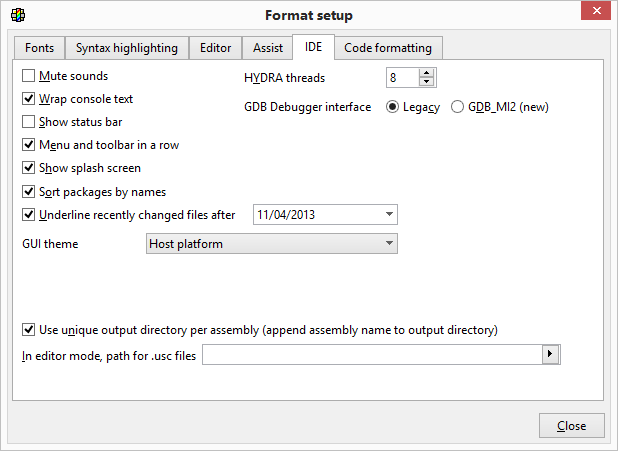618x451 pixels.
Task: Expand the underline date dropdown
Action: point(387,215)
